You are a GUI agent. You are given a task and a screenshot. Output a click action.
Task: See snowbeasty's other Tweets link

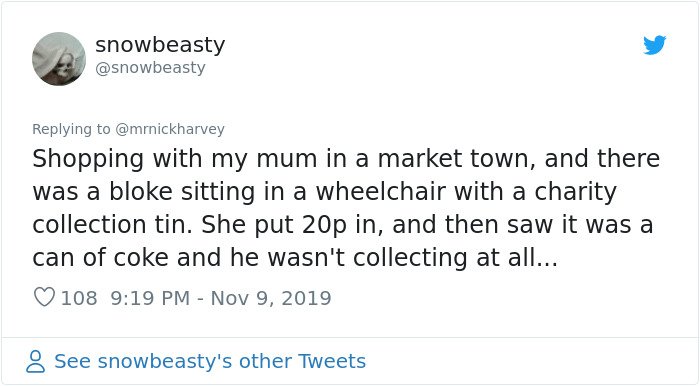coord(210,361)
